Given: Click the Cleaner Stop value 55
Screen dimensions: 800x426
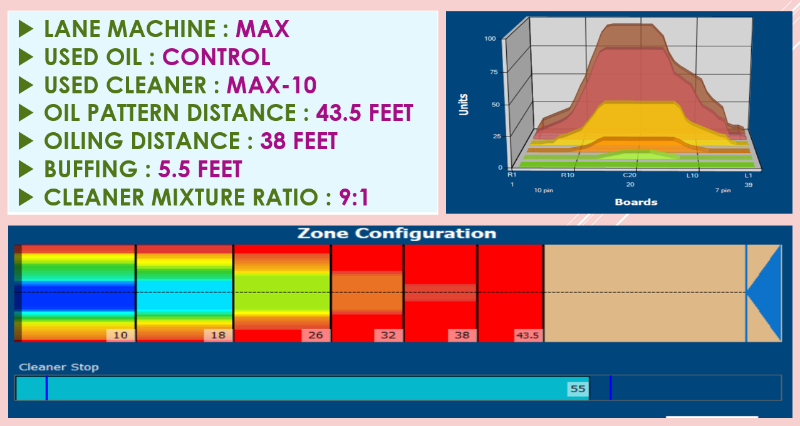Looking at the screenshot, I should 577,387.
